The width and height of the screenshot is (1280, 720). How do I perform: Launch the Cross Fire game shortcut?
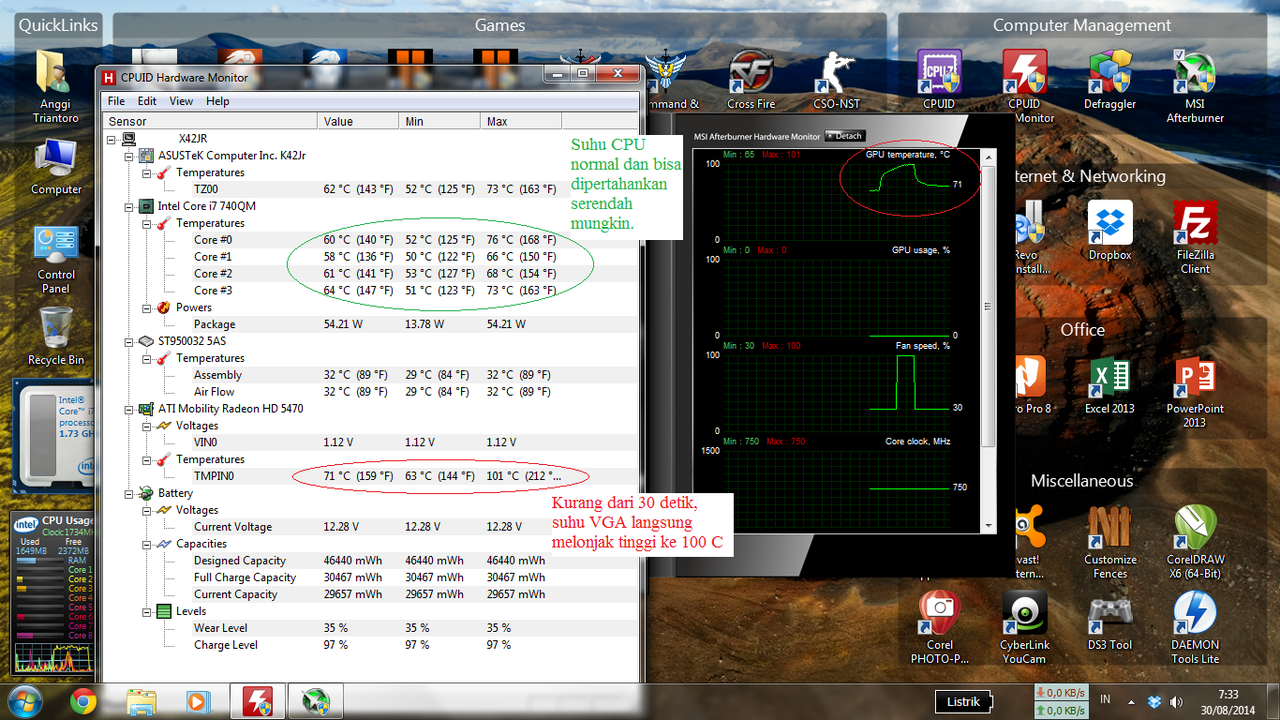(x=751, y=80)
